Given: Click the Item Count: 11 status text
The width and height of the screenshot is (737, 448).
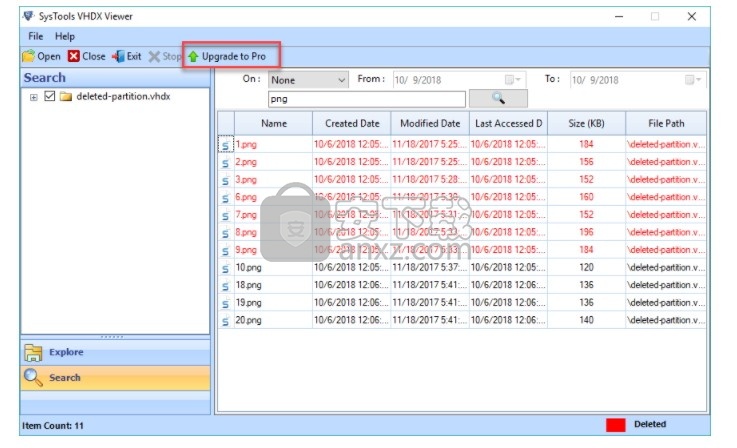Looking at the screenshot, I should coord(53,426).
